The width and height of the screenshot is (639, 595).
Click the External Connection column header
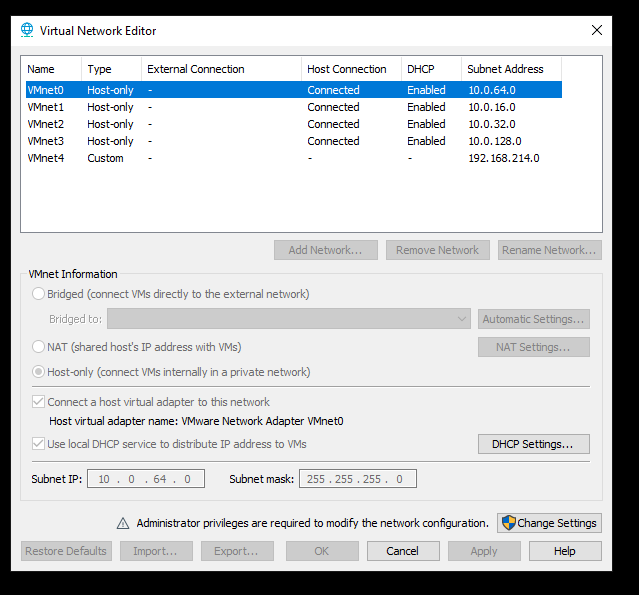pyautogui.click(x=222, y=69)
